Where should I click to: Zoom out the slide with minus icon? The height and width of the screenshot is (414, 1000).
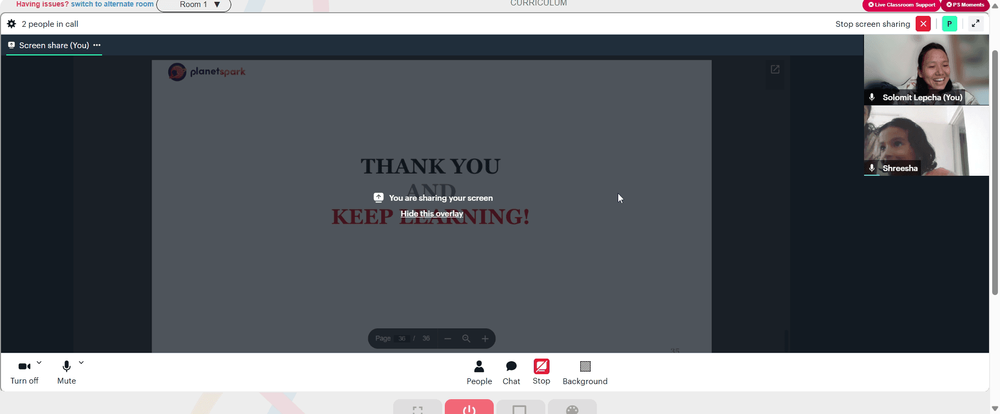448,339
